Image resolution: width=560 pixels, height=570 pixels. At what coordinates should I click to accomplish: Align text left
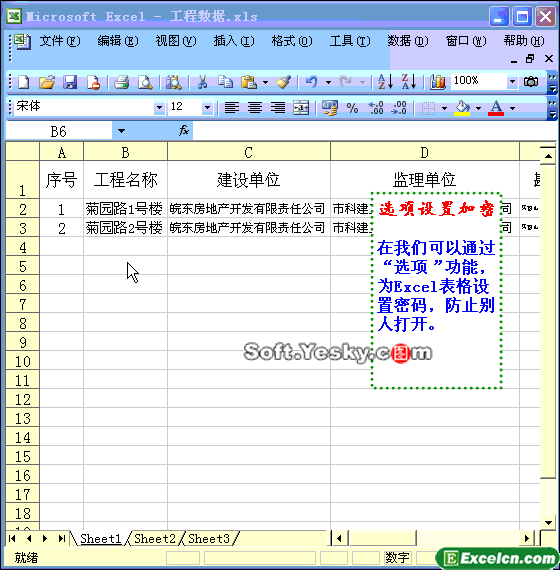(232, 108)
